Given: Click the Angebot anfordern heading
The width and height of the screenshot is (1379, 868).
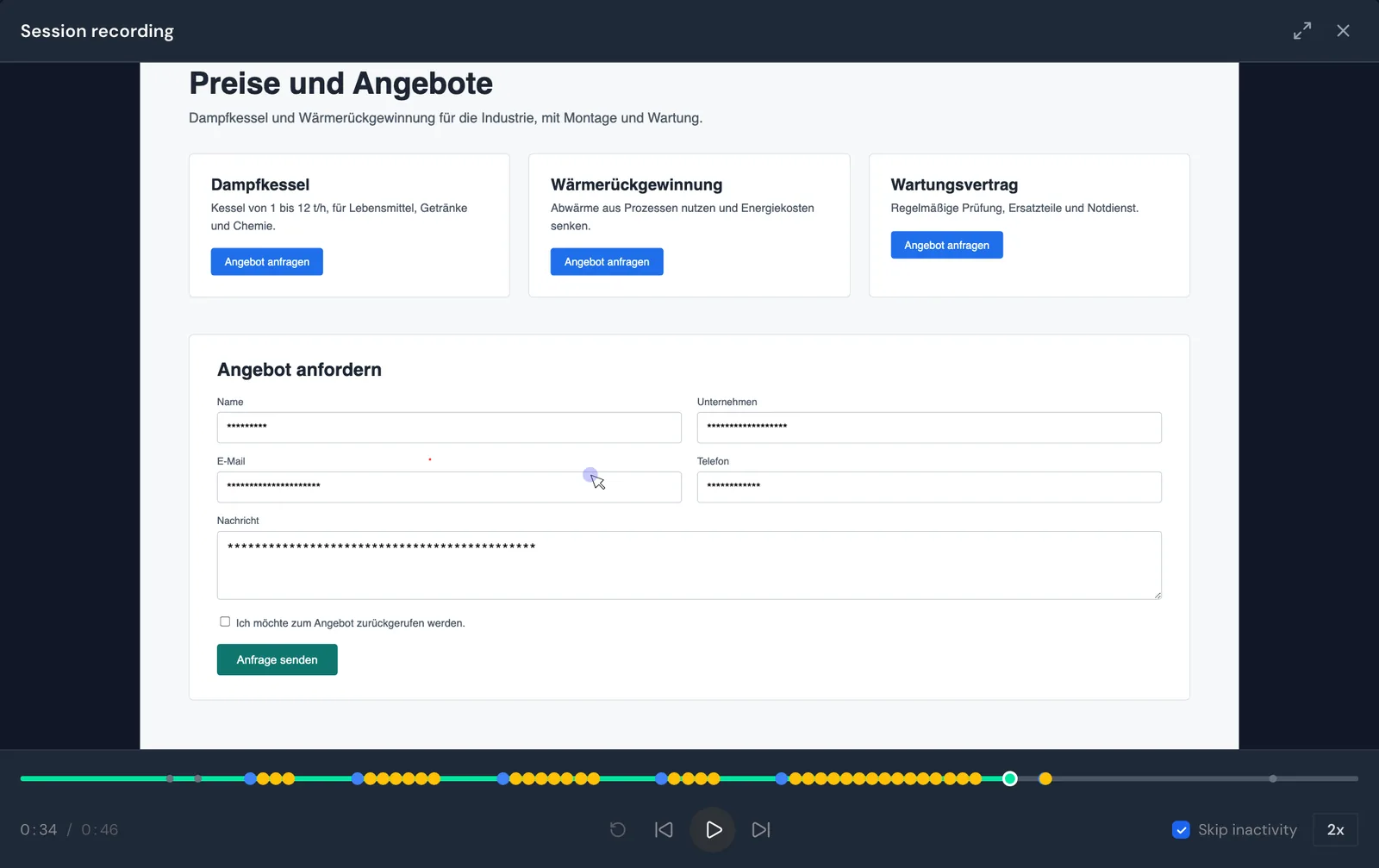Looking at the screenshot, I should pos(299,370).
